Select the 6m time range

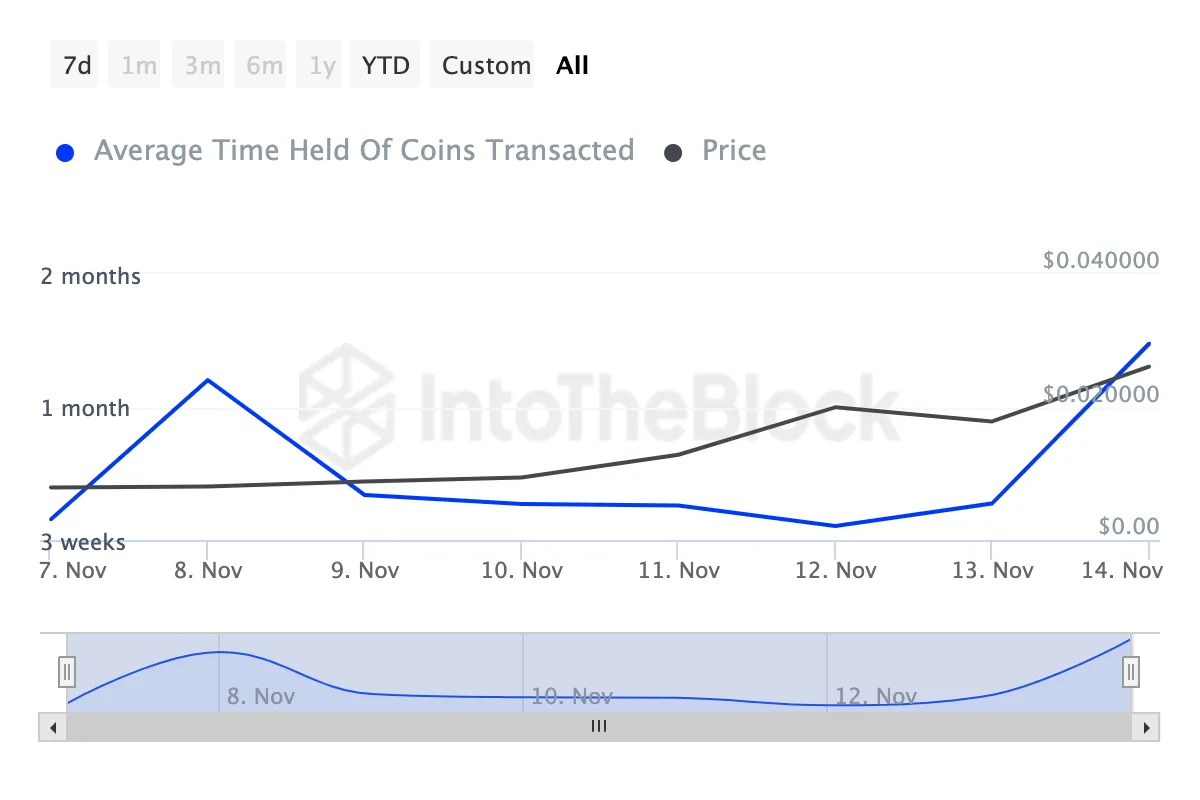(260, 64)
